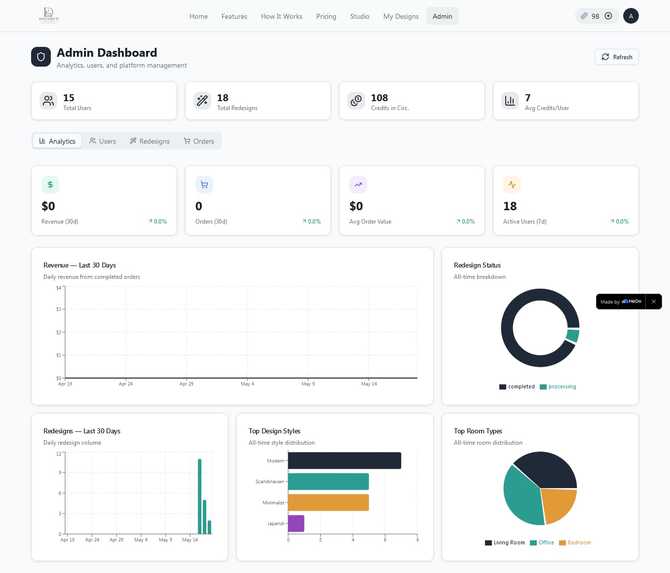Click the completed legend swatch in Redesign Status
Screen dimensions: 670x573
(x=502, y=387)
